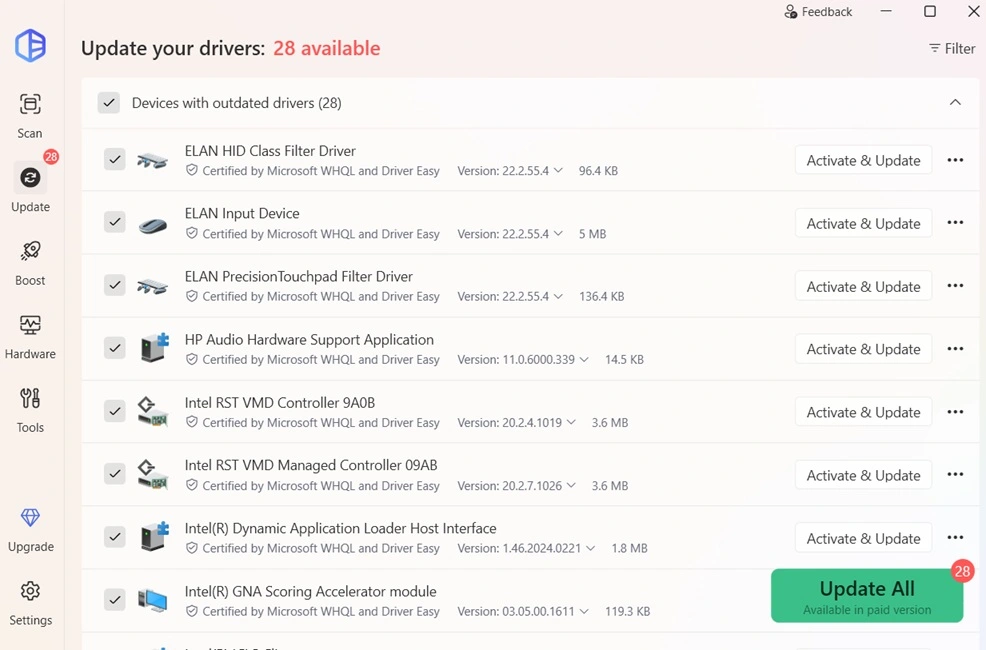Open more options for ELAN HID Class Filter Driver
986x650 pixels.
[x=955, y=160]
